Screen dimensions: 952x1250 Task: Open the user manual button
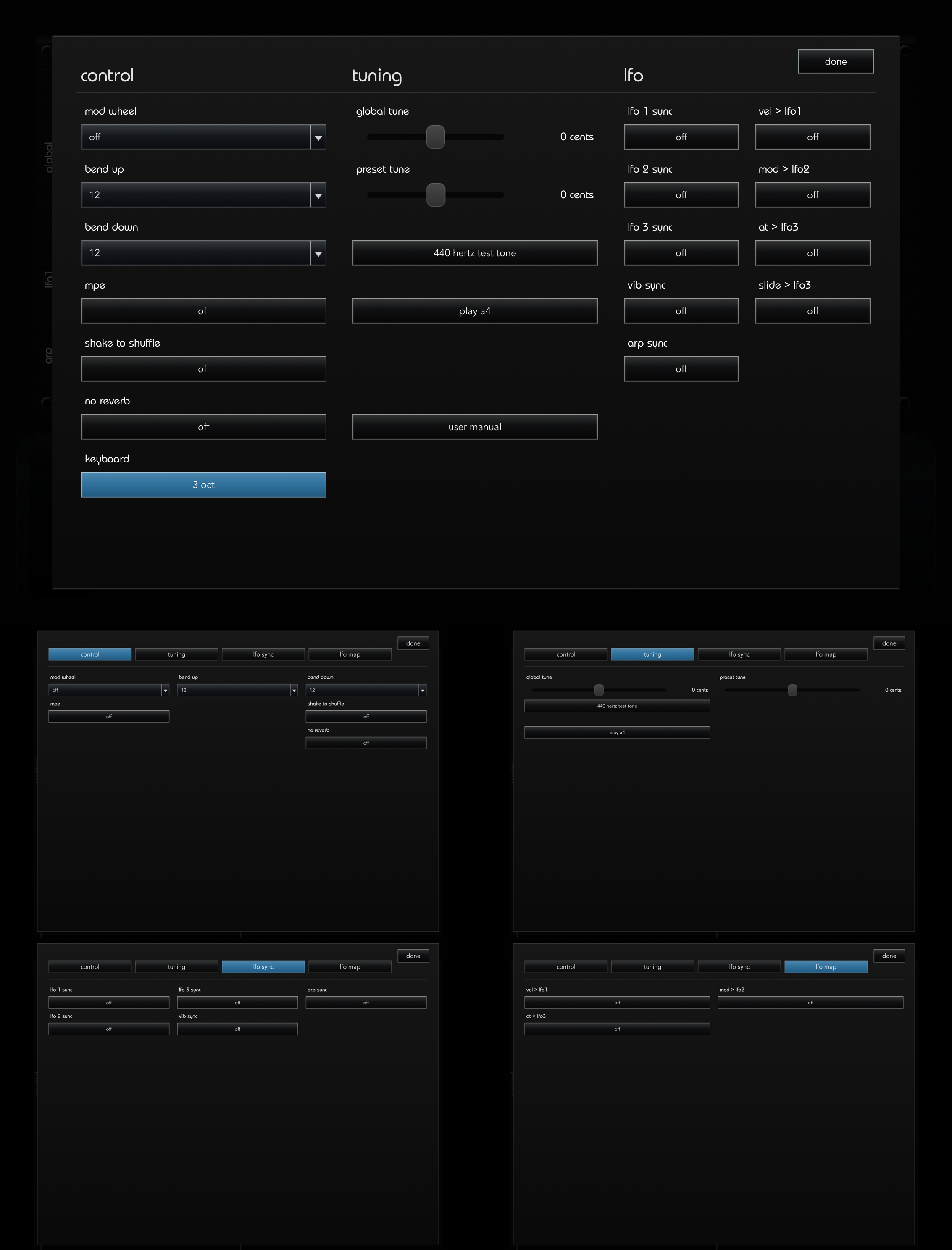point(475,426)
